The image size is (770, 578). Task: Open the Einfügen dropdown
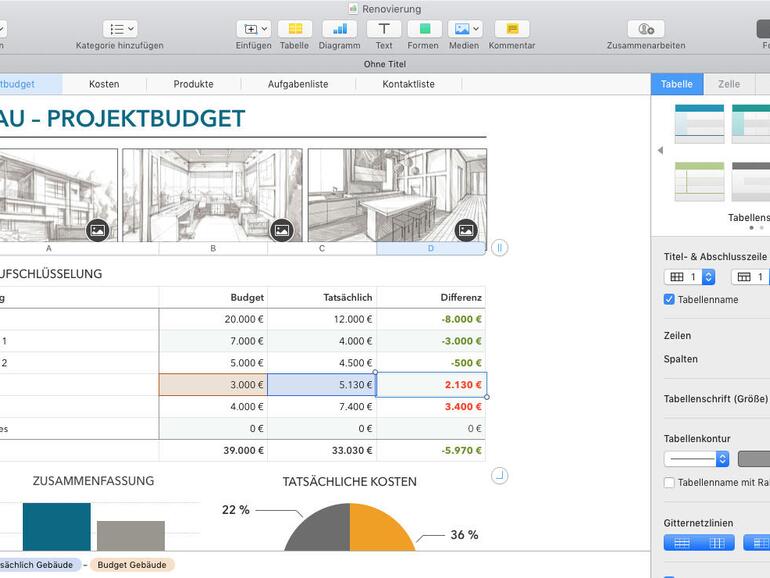(253, 29)
